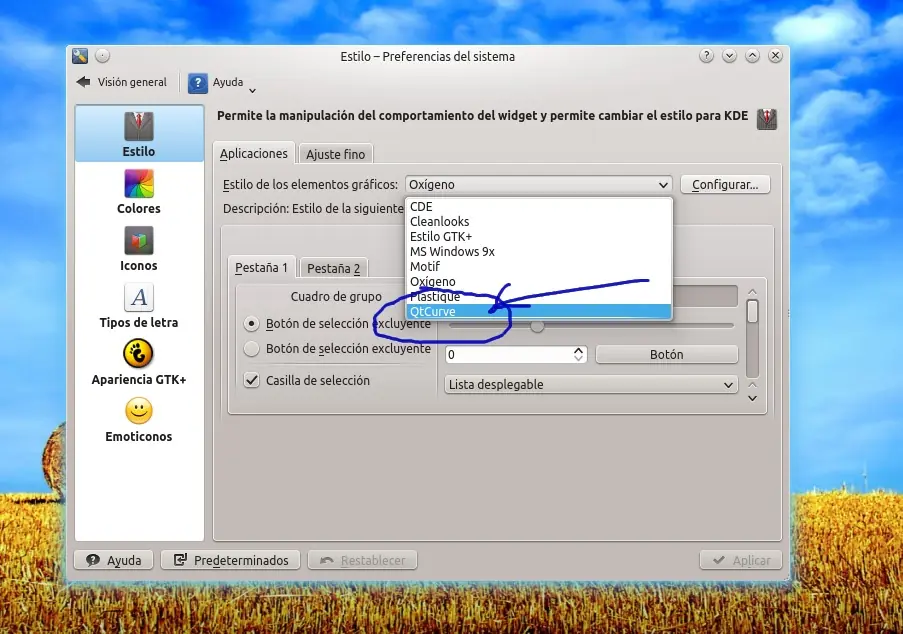Choose CDE from the style list
Image resolution: width=903 pixels, height=634 pixels.
pyautogui.click(x=538, y=207)
